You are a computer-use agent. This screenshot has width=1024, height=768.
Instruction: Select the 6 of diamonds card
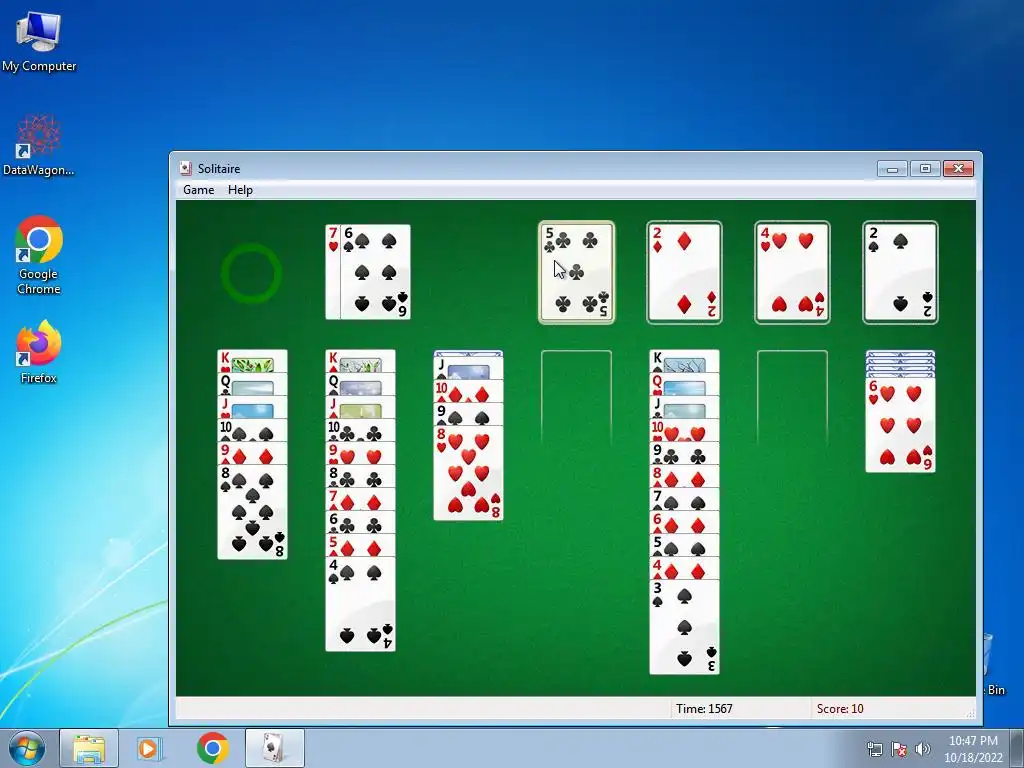coord(684,522)
